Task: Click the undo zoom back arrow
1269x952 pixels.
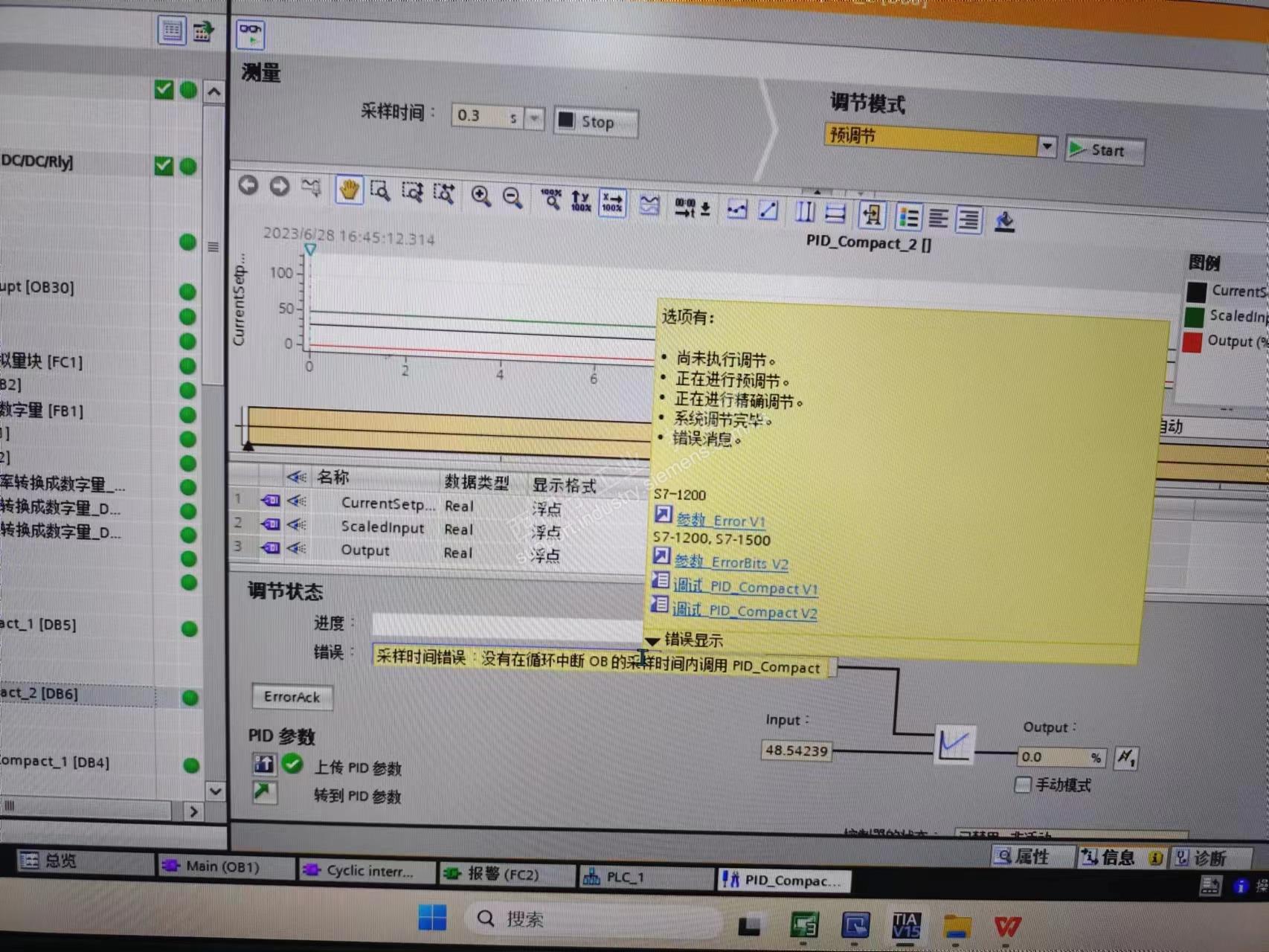Action: [248, 184]
